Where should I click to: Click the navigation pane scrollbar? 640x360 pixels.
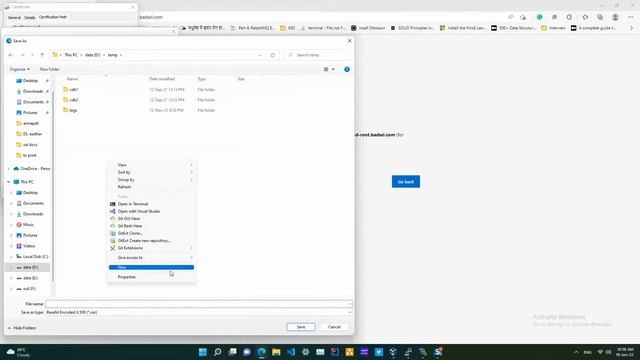tap(53, 186)
